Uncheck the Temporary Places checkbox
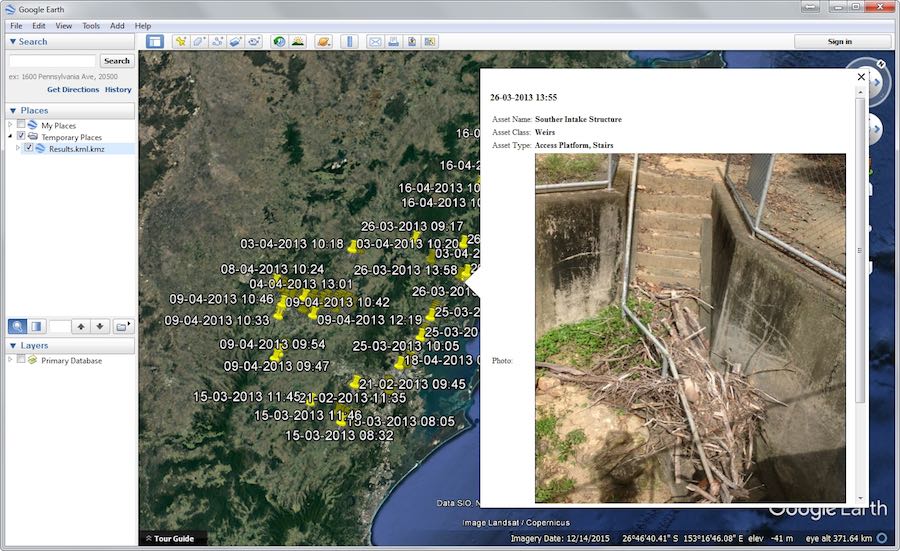 pyautogui.click(x=21, y=136)
